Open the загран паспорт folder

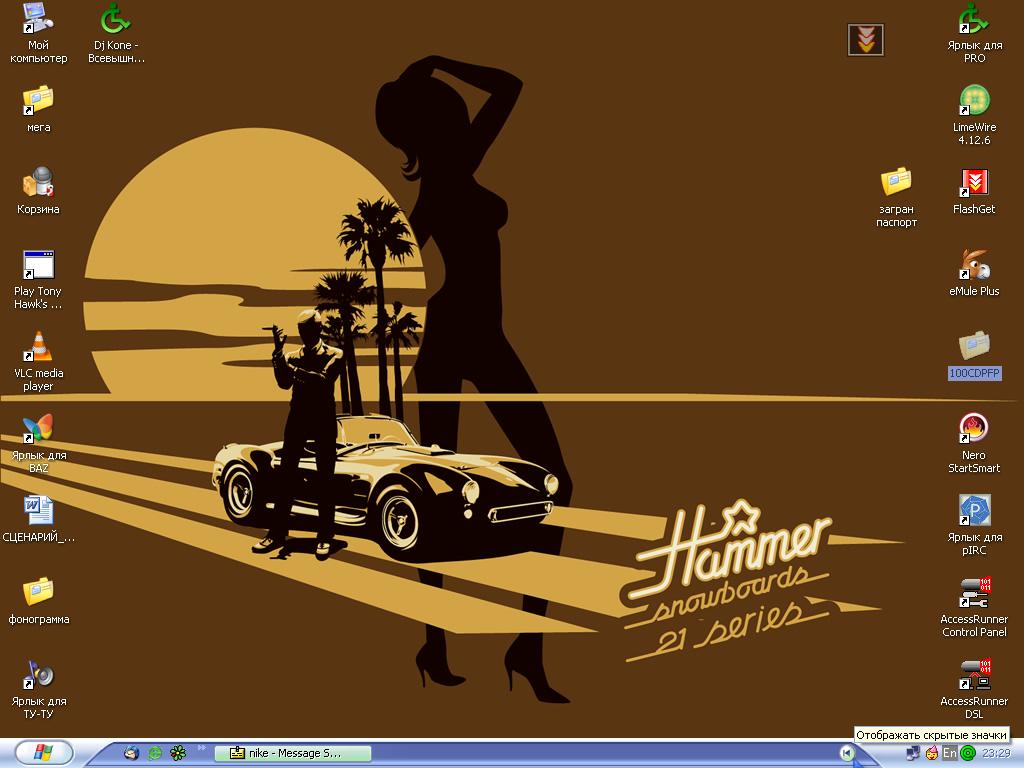point(896,183)
